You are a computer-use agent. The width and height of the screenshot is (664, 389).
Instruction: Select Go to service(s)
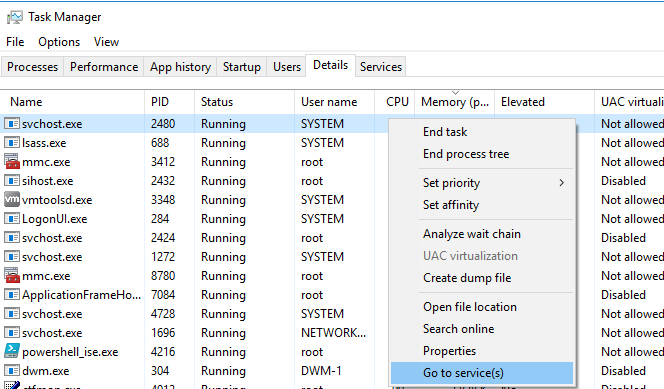click(x=482, y=373)
